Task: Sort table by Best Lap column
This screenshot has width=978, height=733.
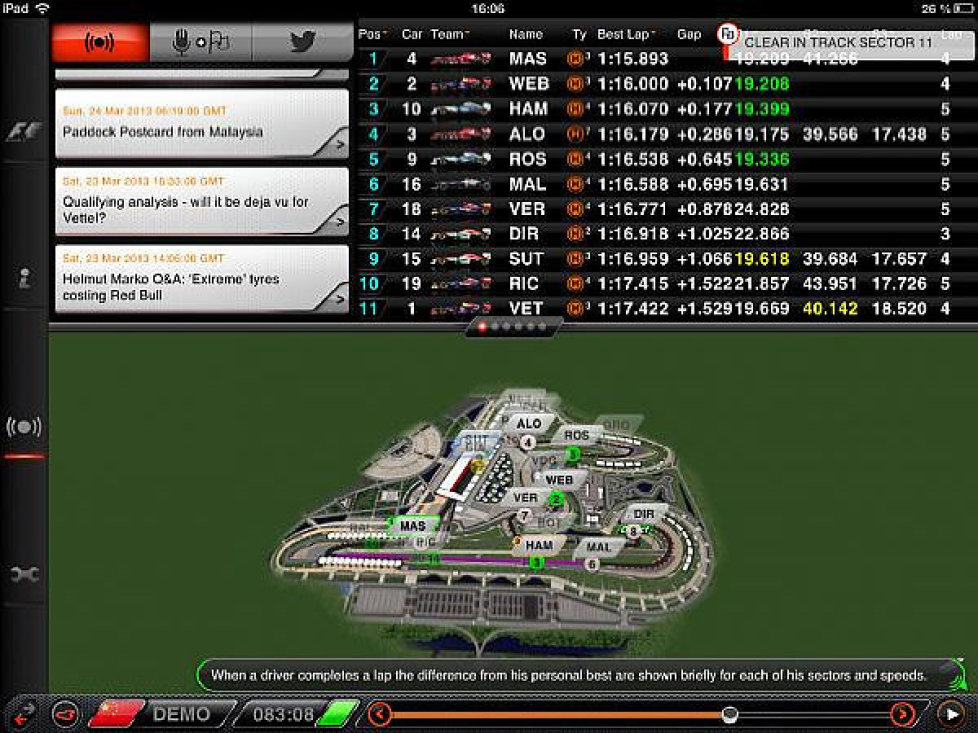Action: [626, 34]
